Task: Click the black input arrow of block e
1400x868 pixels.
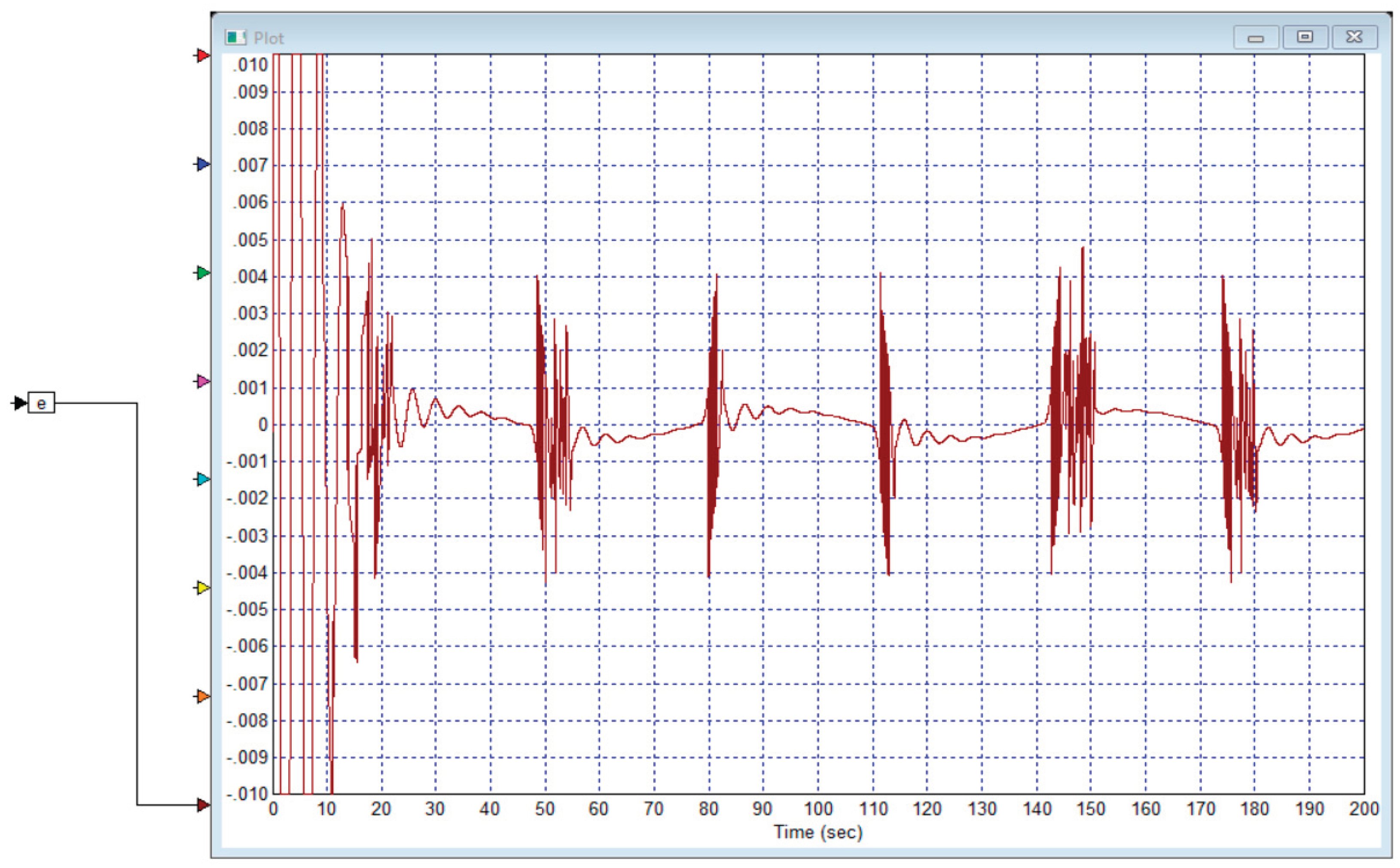Action: click(19, 403)
